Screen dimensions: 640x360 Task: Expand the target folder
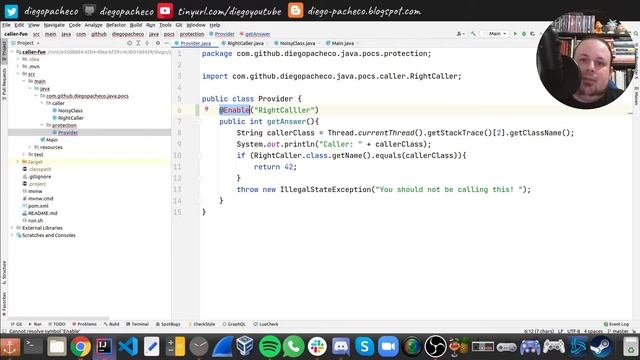[18, 162]
